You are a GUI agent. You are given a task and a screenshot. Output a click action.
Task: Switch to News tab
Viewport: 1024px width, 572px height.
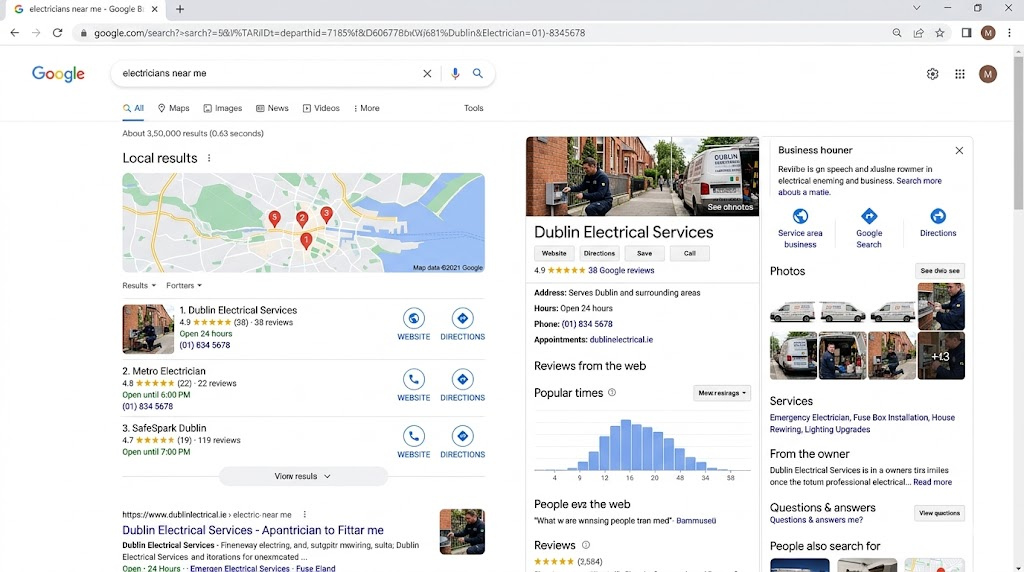272,108
